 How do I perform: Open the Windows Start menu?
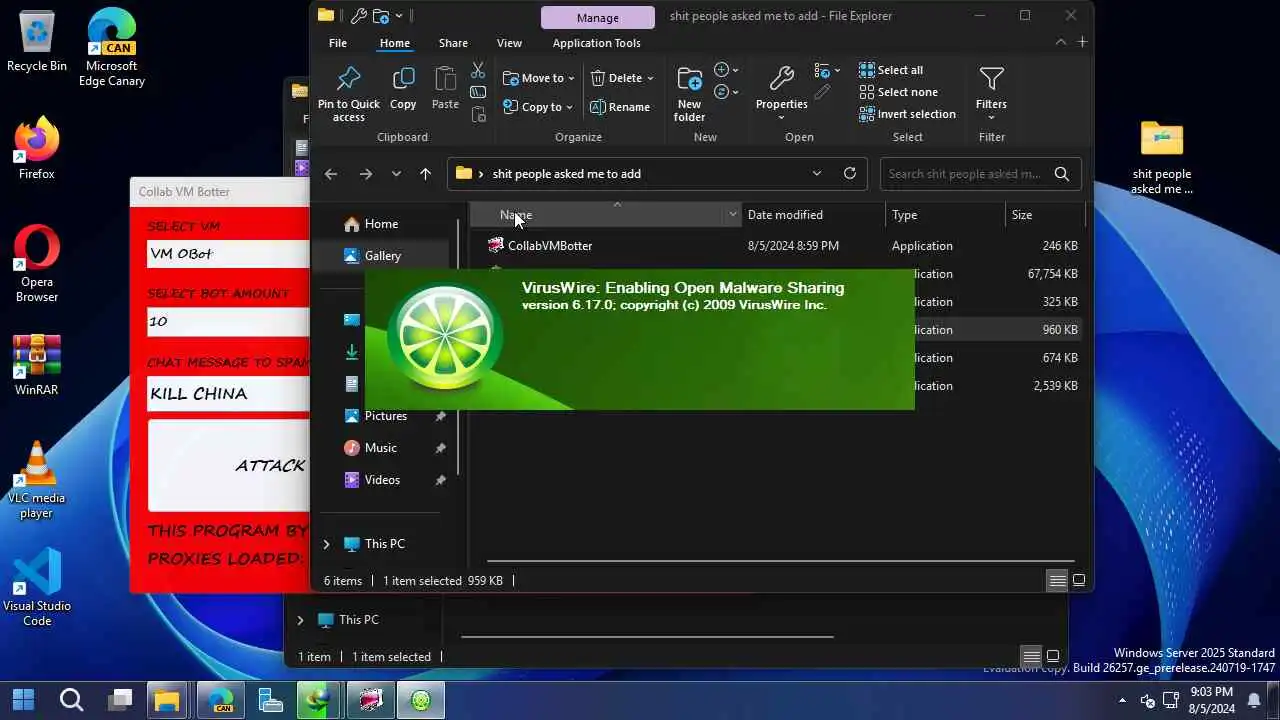[23, 700]
